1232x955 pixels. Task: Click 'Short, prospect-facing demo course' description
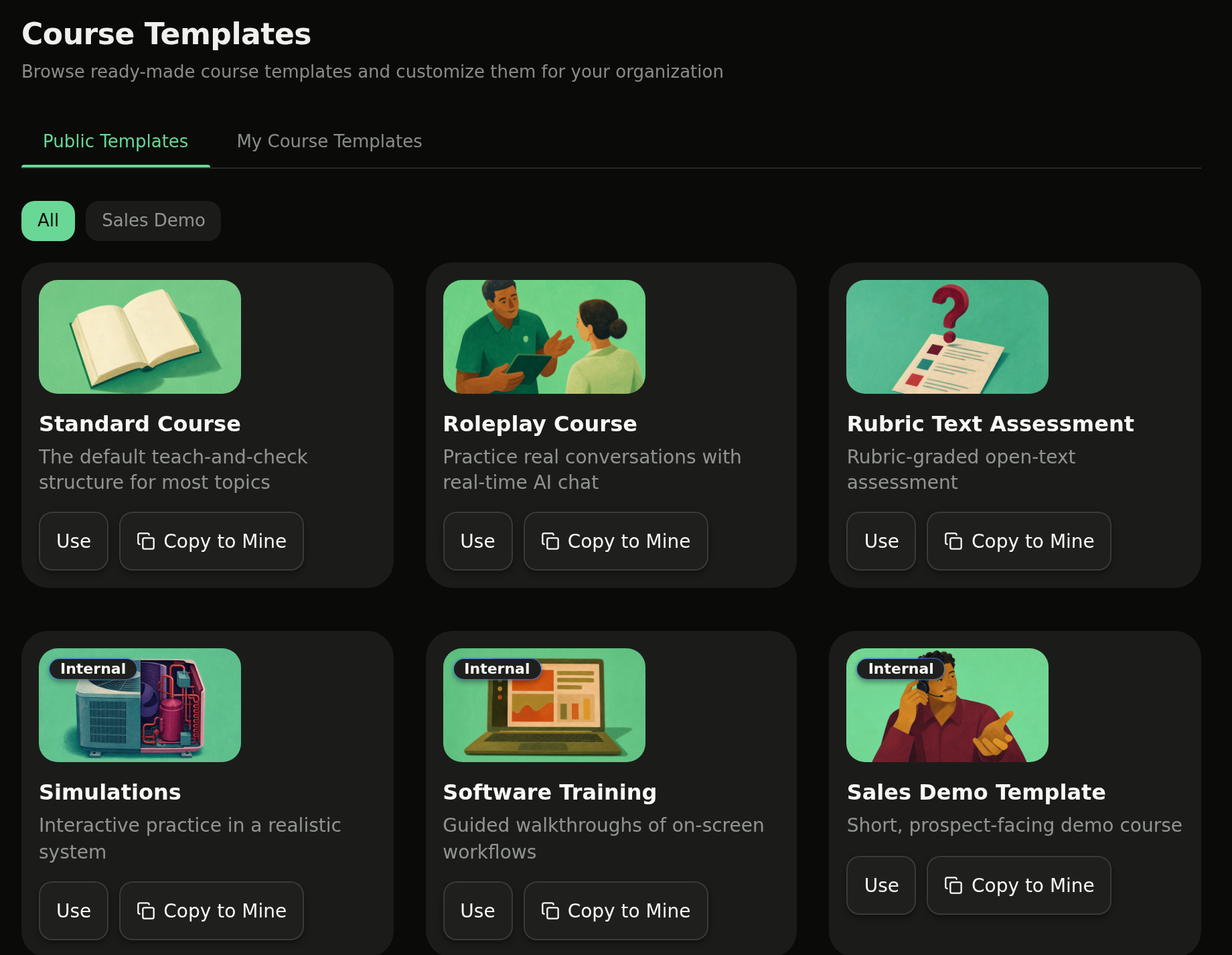(1014, 825)
